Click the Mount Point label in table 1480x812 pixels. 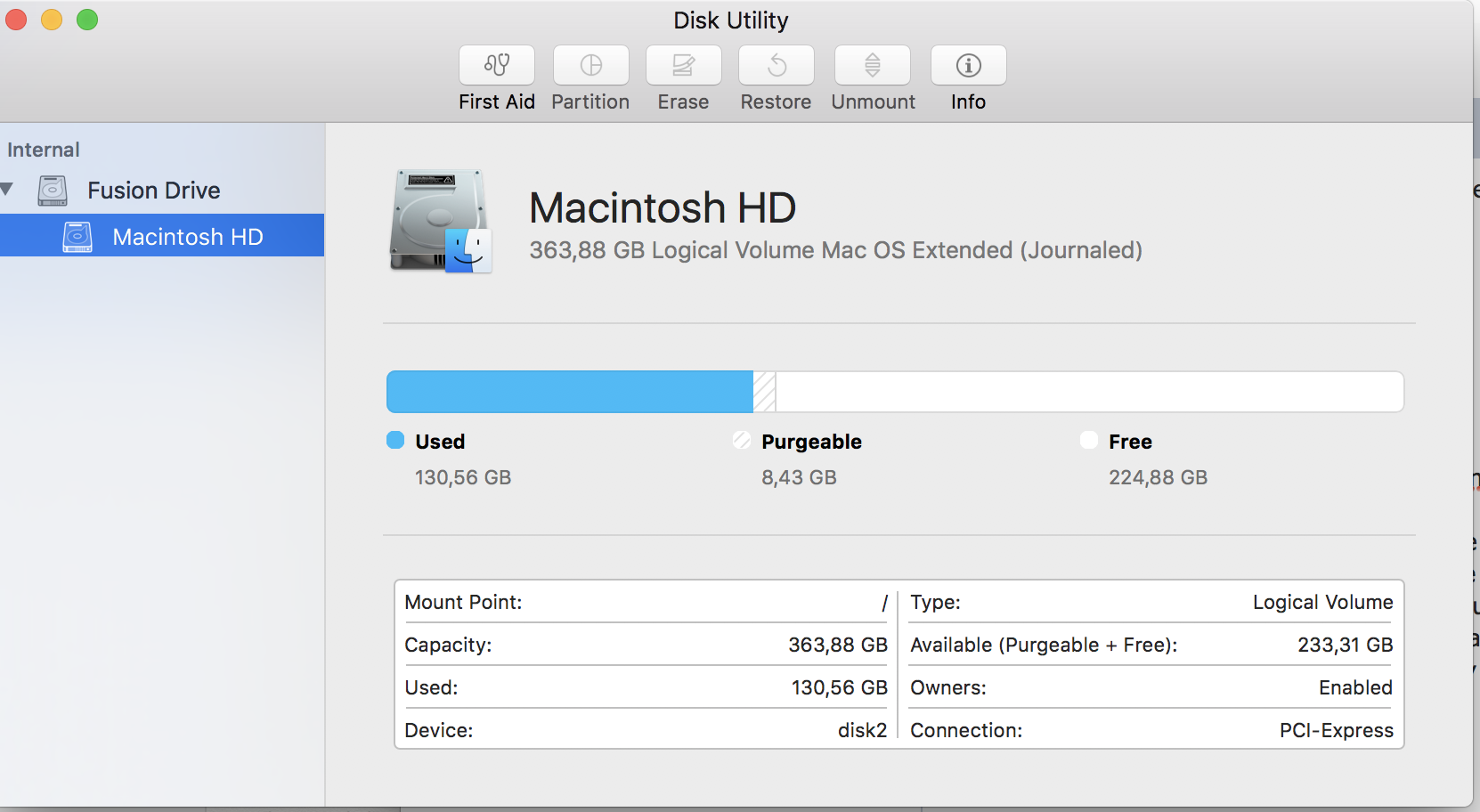click(x=463, y=602)
